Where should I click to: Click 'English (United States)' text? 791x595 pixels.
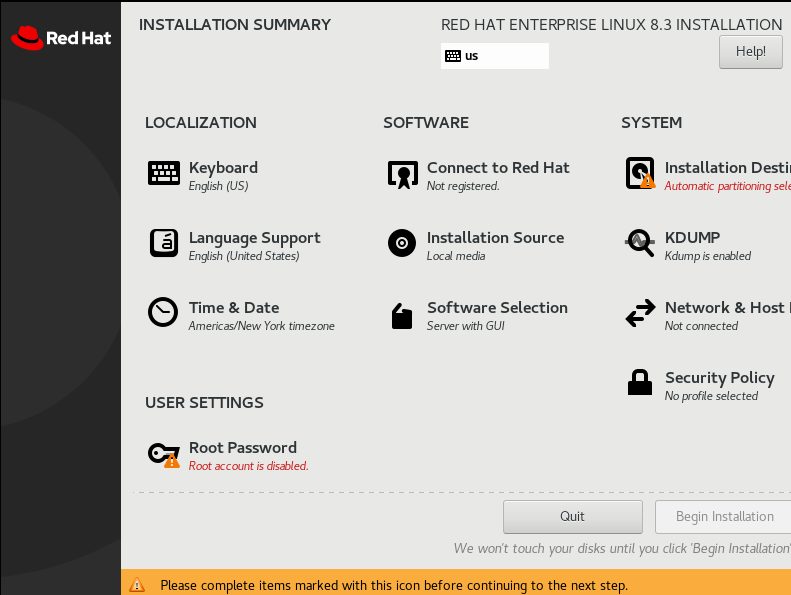[244, 256]
